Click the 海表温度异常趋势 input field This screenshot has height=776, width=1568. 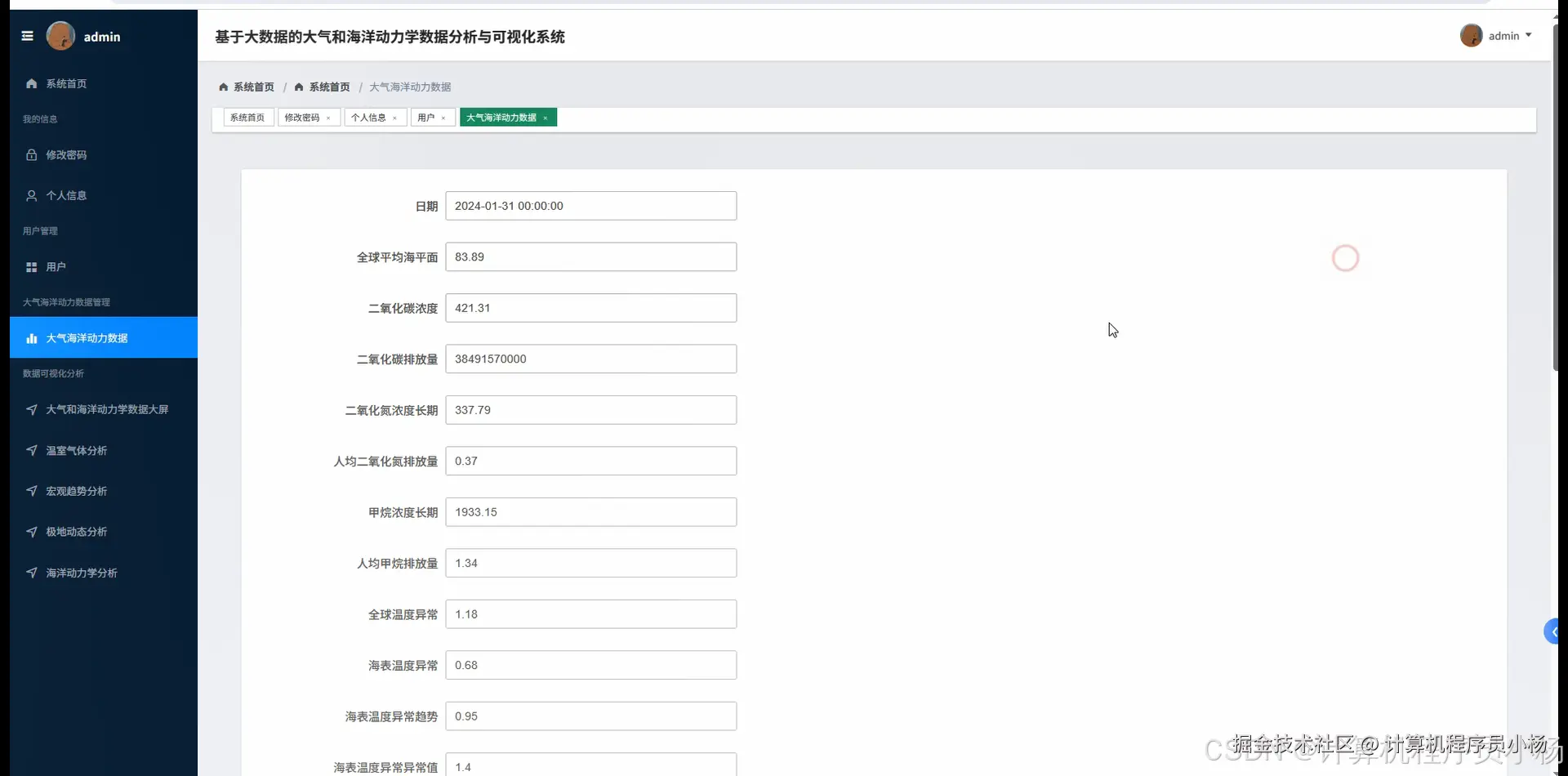(x=591, y=716)
